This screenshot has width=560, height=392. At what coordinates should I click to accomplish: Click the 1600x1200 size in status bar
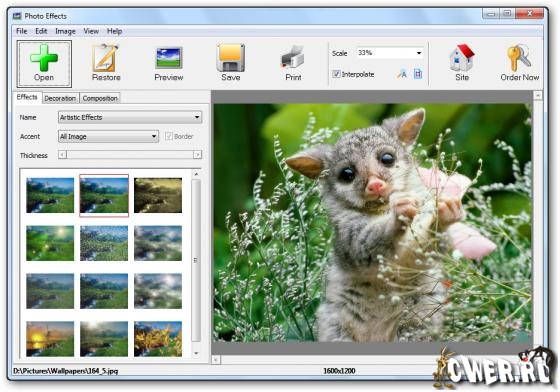coord(339,371)
